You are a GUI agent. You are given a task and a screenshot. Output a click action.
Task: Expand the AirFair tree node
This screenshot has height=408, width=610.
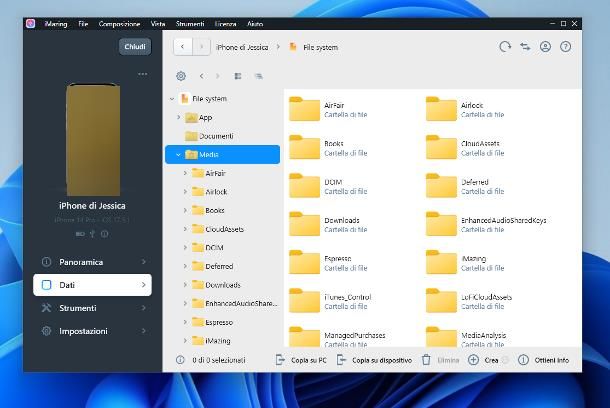[x=185, y=173]
